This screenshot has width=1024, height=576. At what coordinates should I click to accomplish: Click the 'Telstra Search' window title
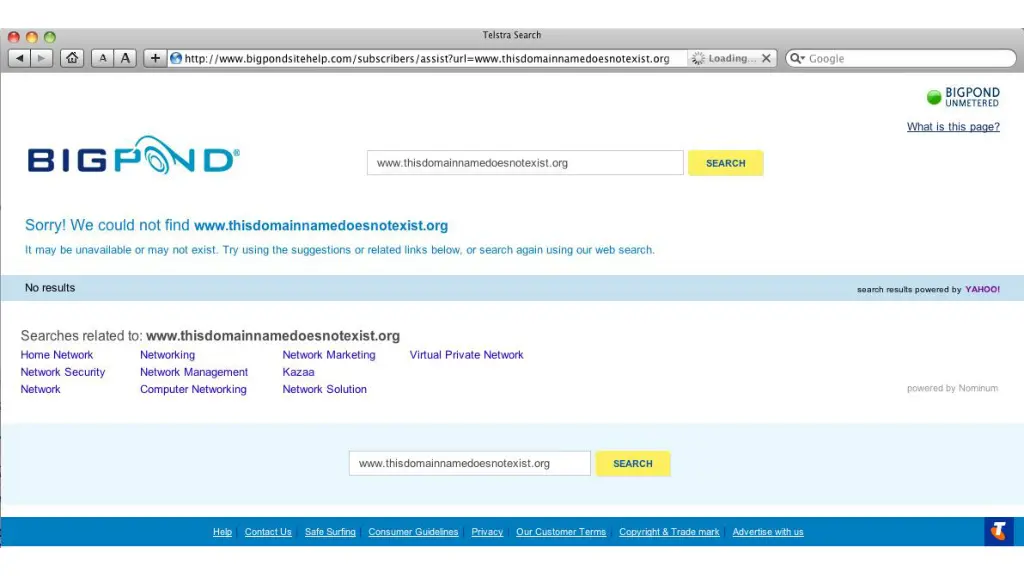(512, 35)
